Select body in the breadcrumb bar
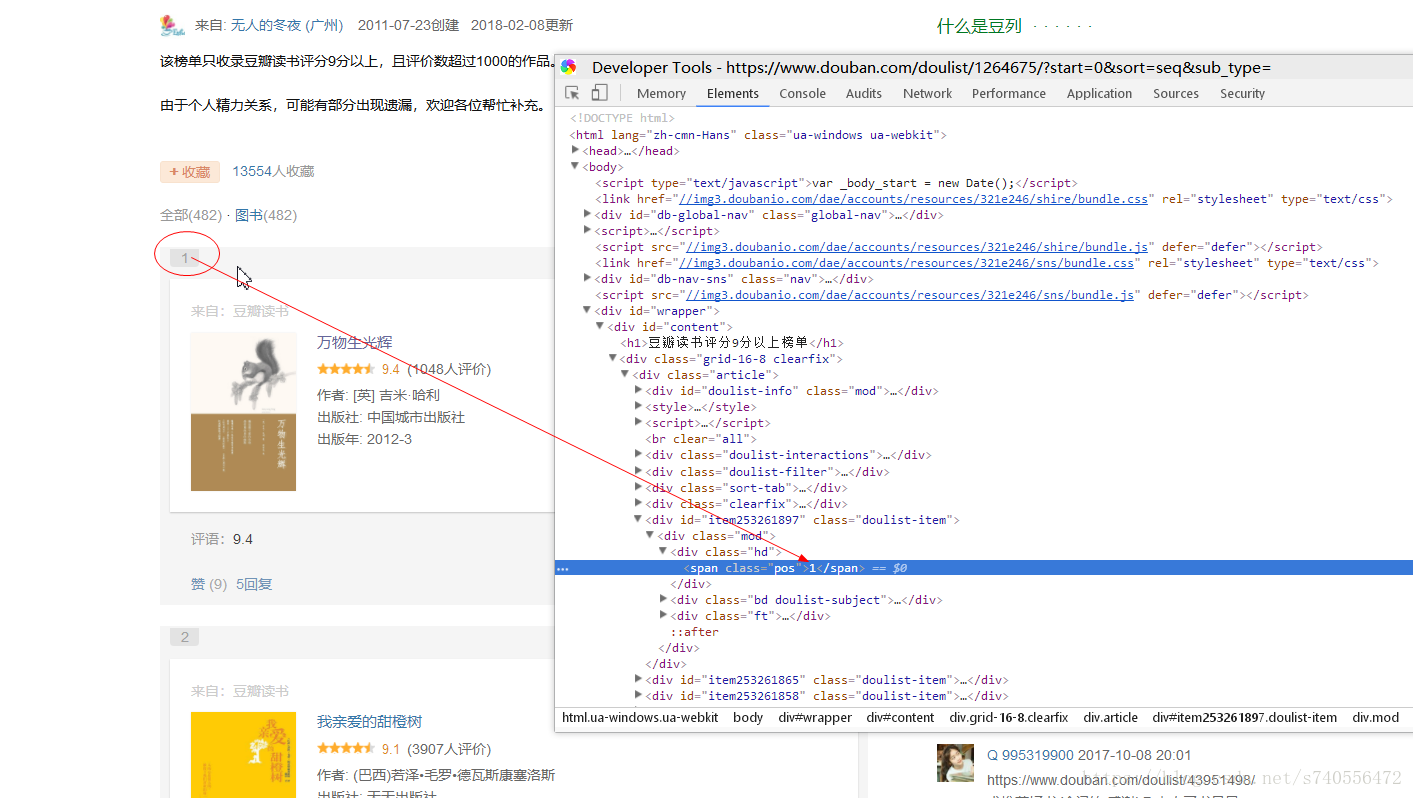The height and width of the screenshot is (798, 1413). coord(748,717)
